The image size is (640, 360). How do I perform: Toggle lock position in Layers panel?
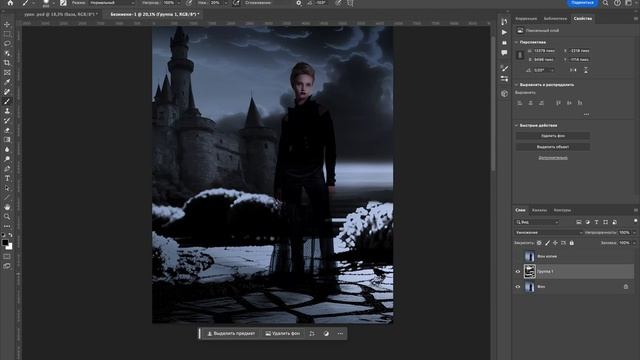(x=555, y=243)
